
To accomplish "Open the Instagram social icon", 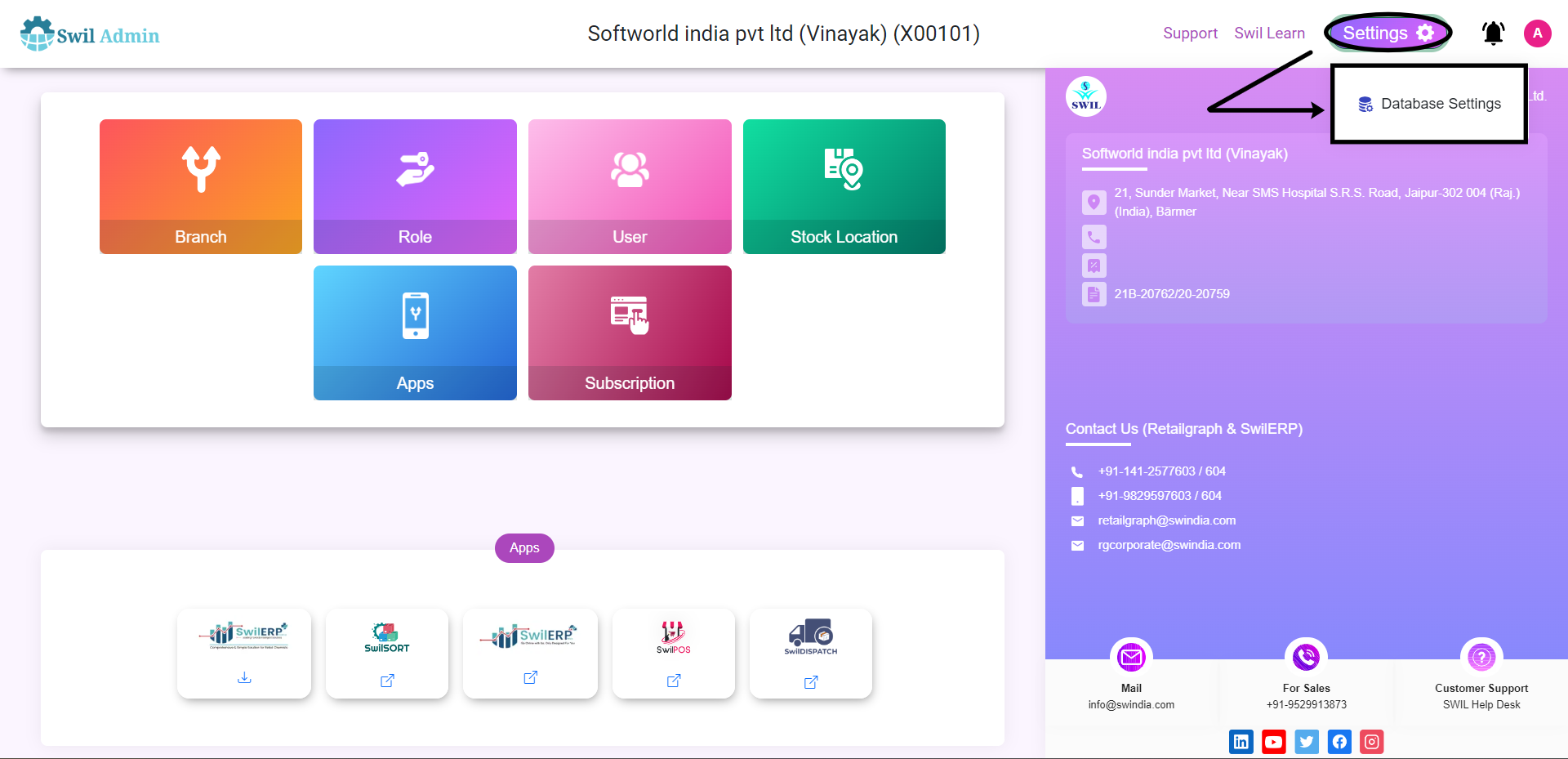I will 1372,742.
